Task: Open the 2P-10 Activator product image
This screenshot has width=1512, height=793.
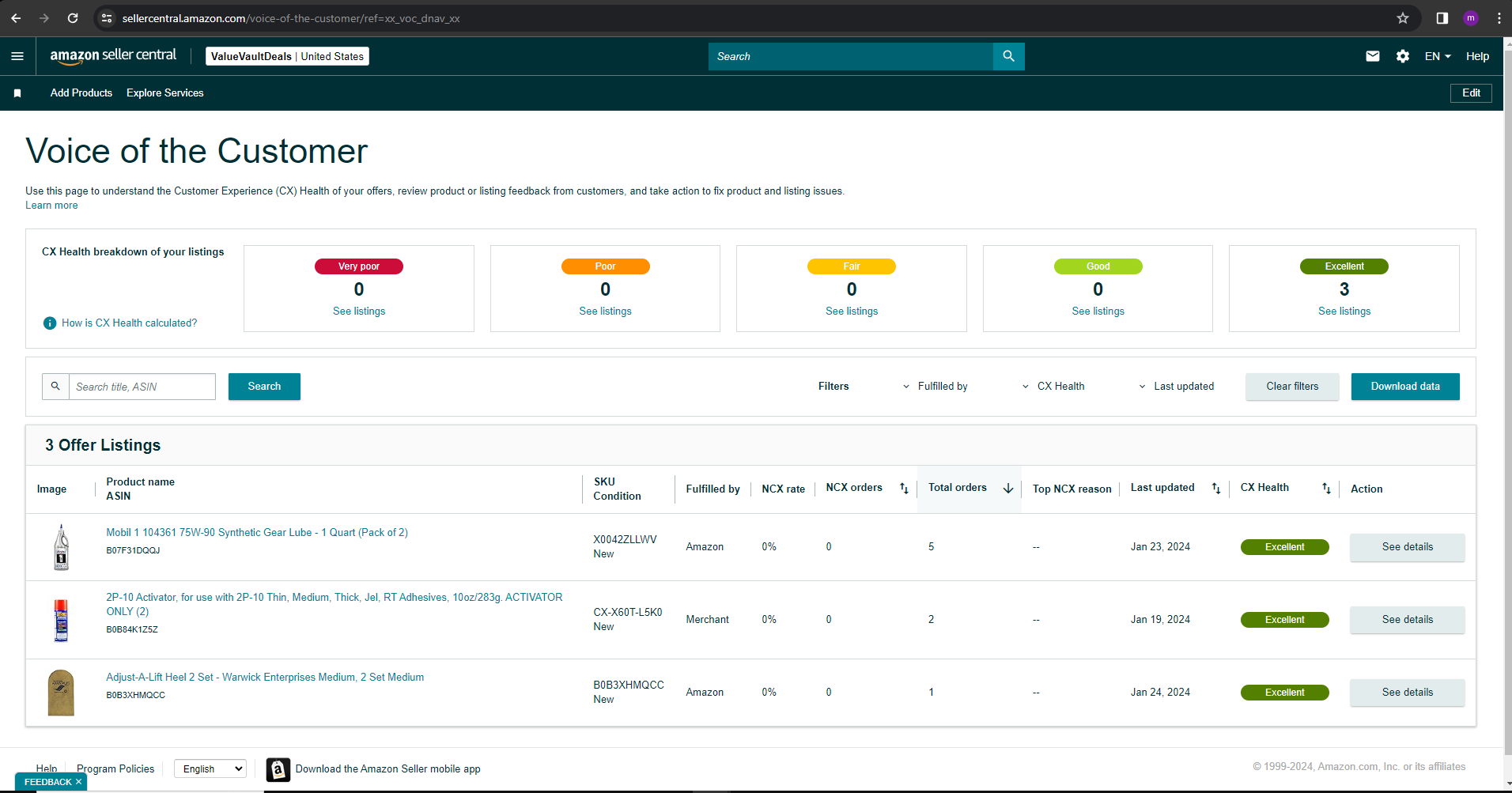Action: tap(61, 620)
